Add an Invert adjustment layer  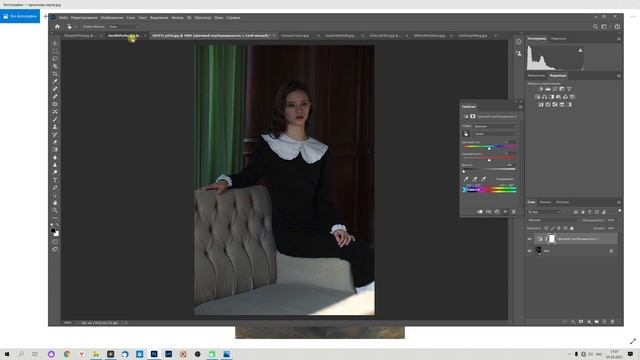pyautogui.click(x=541, y=104)
